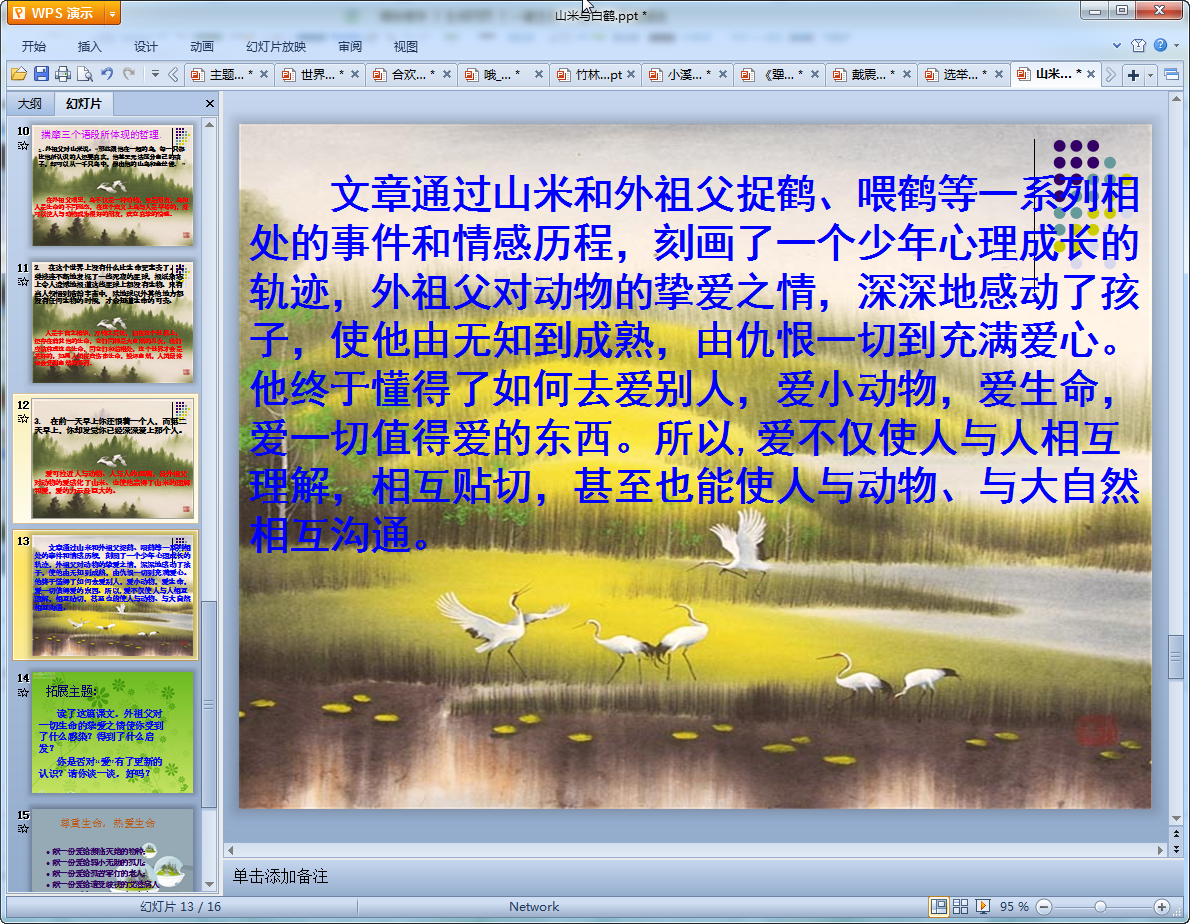Screen dimensions: 1190x924
Task: Close the slide thumbnail pane
Action: pyautogui.click(x=209, y=103)
